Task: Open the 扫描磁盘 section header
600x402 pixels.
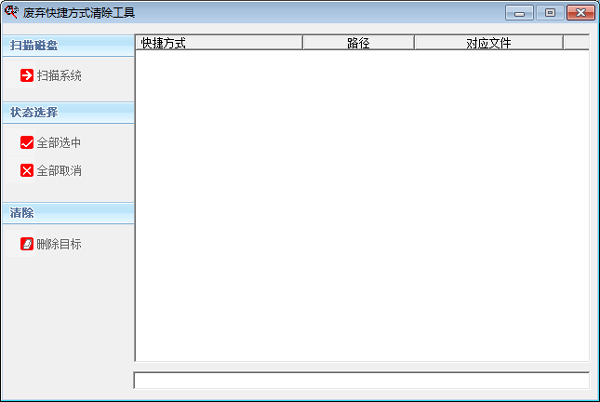Action: click(x=68, y=46)
